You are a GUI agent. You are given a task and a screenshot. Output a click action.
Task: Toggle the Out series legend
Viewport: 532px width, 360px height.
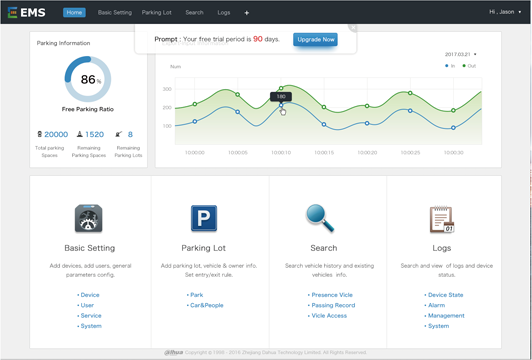click(x=469, y=66)
